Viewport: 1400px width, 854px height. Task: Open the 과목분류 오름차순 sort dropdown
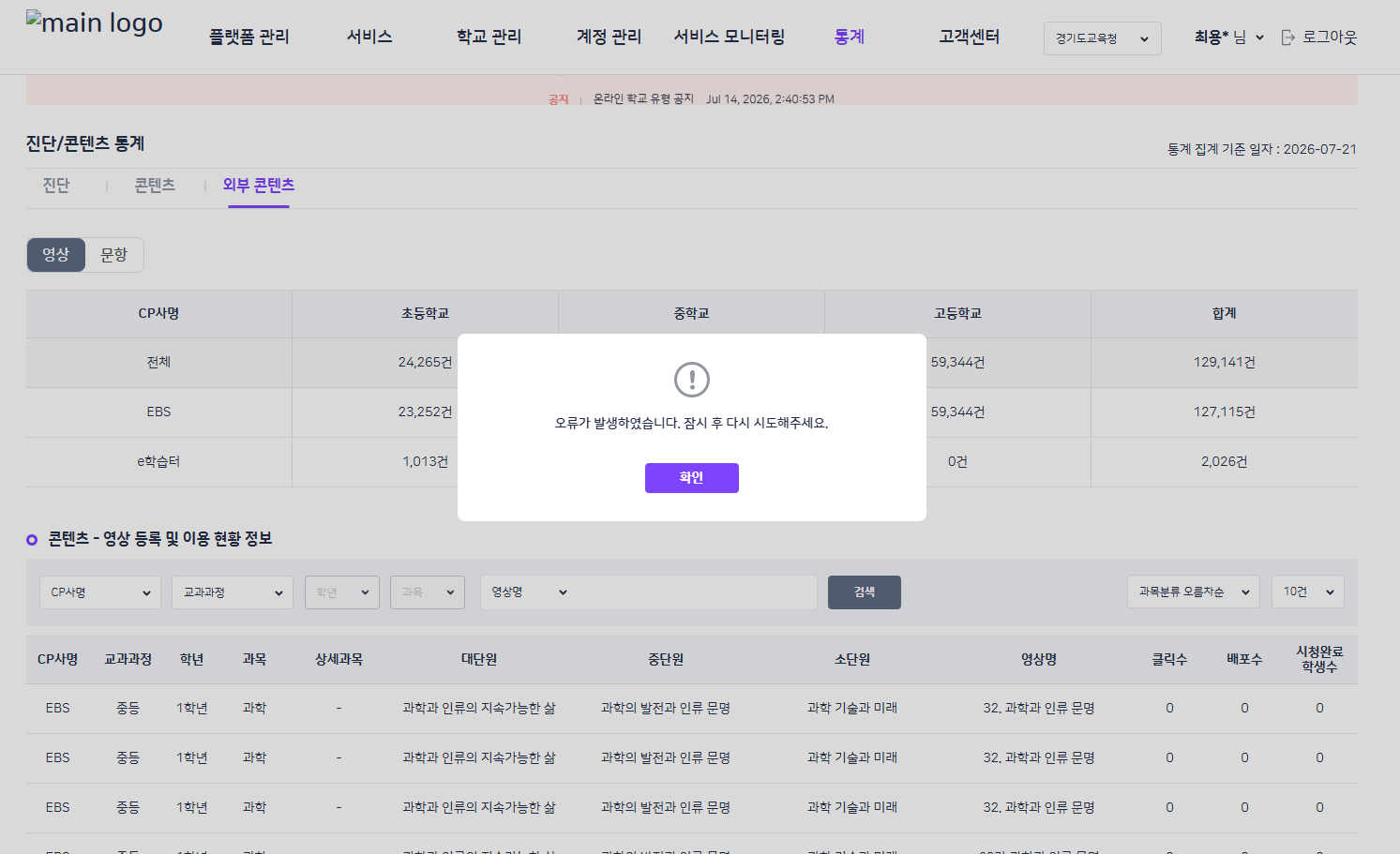pos(1194,592)
